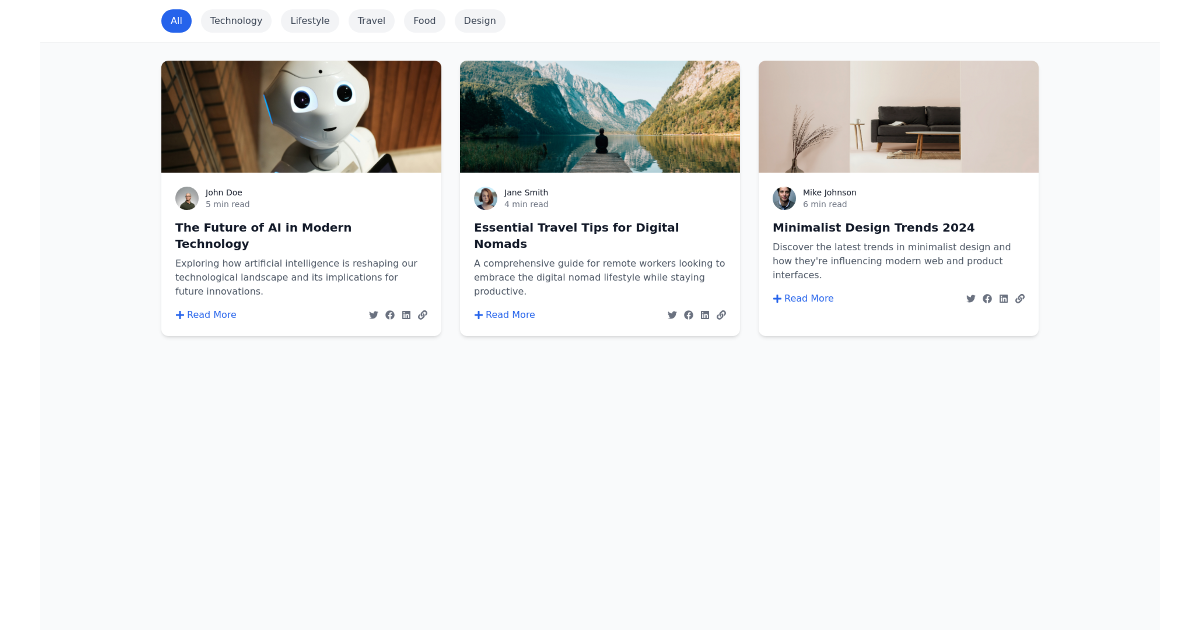Share Design Trends 2024 on Facebook
Image resolution: width=1200 pixels, height=630 pixels.
click(987, 298)
